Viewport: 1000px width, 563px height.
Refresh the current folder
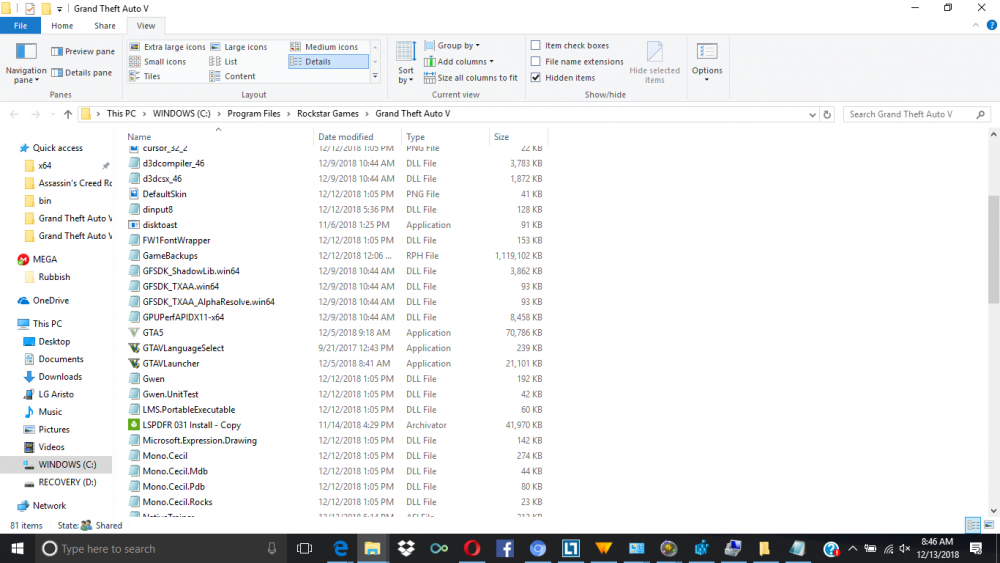[x=827, y=115]
